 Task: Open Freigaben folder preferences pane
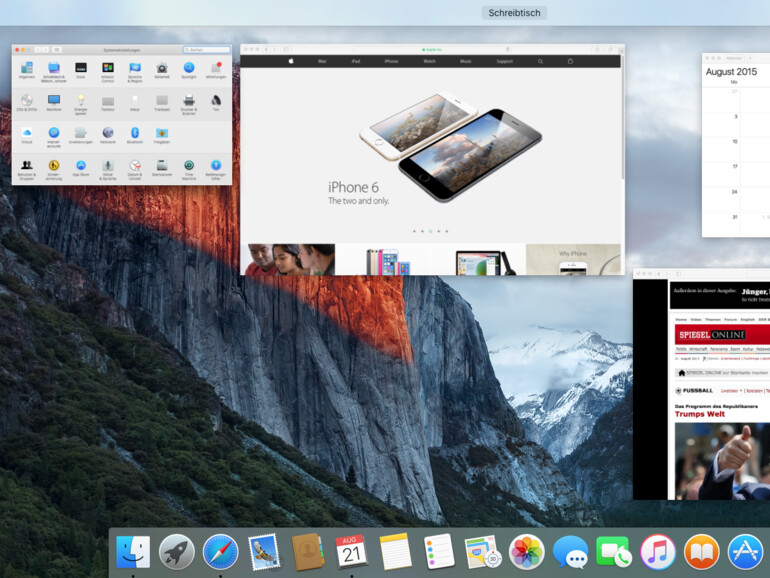pos(162,135)
